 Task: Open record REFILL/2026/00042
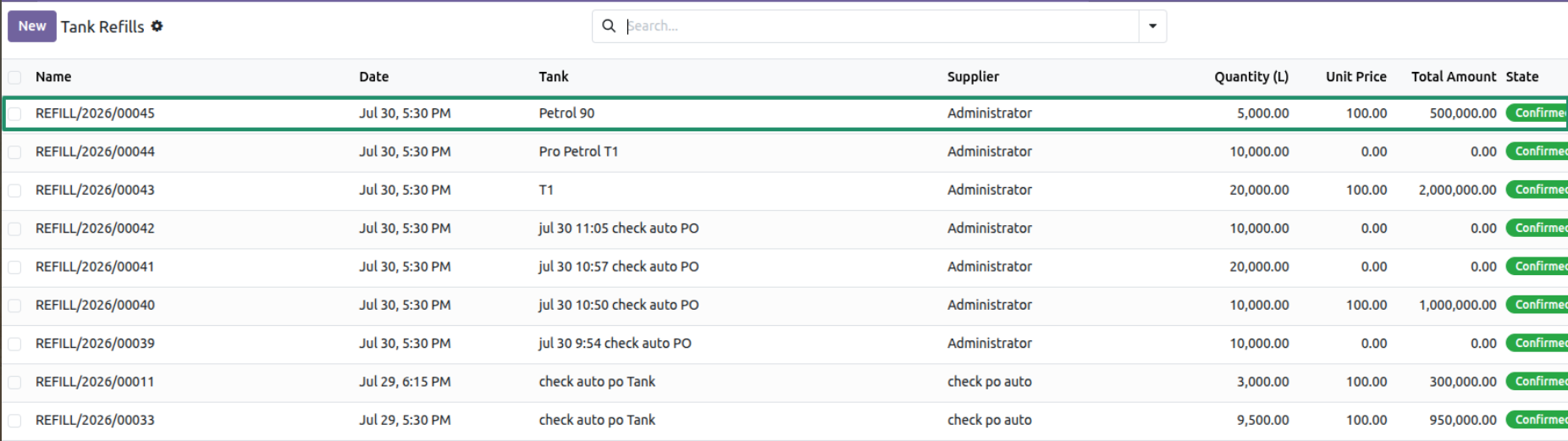click(x=95, y=228)
